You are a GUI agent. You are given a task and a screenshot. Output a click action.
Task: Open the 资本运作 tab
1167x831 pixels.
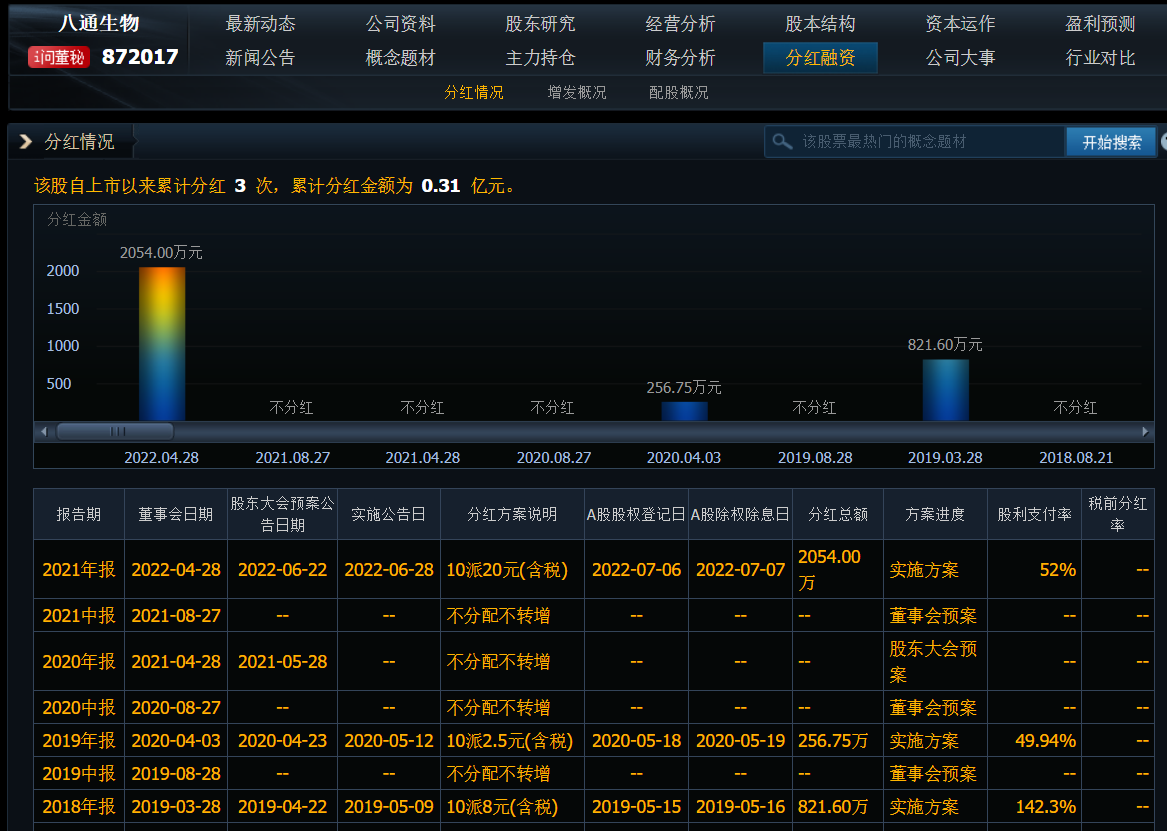tap(960, 24)
